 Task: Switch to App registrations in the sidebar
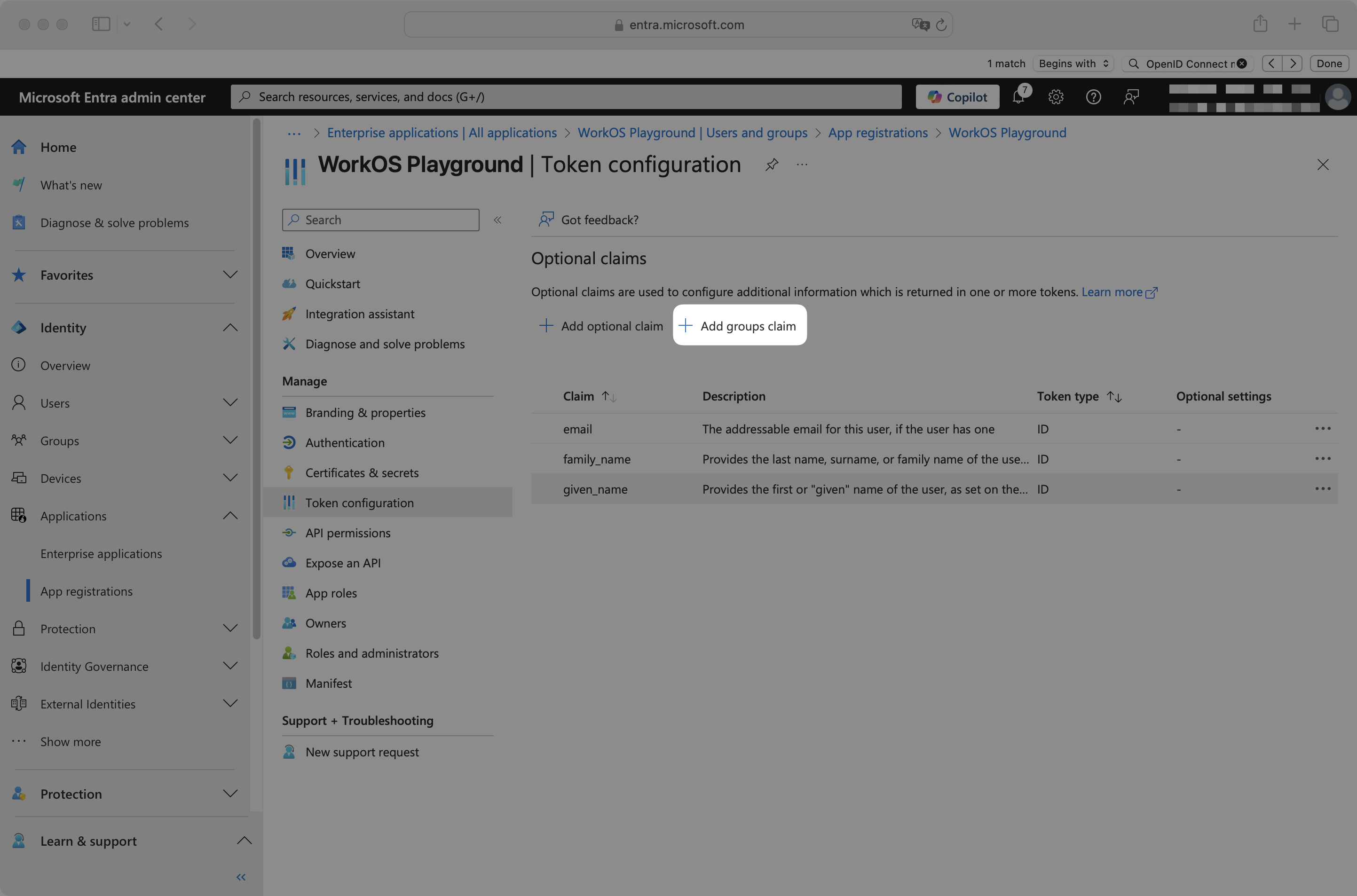[x=87, y=591]
